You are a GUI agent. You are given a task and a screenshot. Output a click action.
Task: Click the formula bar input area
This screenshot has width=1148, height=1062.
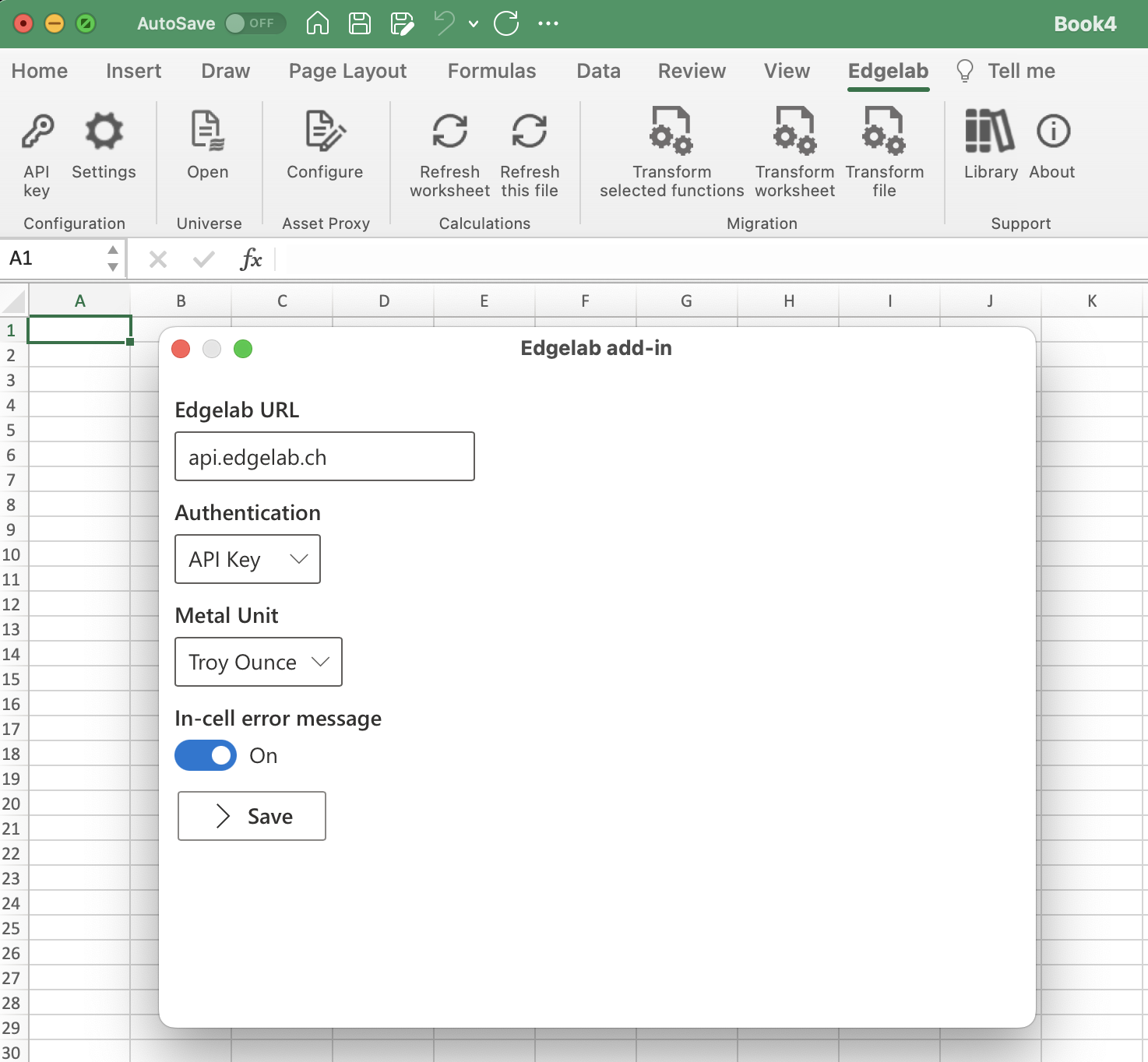[711, 258]
